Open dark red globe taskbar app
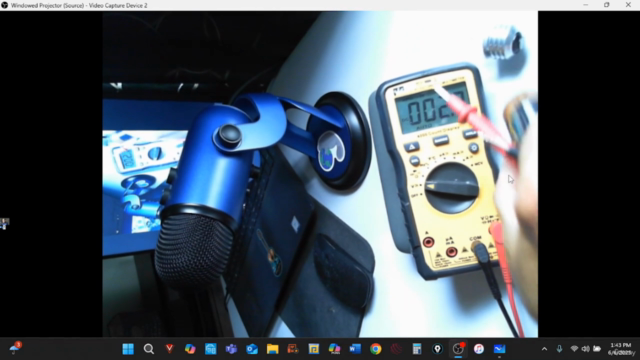640x360 pixels. [x=396, y=349]
